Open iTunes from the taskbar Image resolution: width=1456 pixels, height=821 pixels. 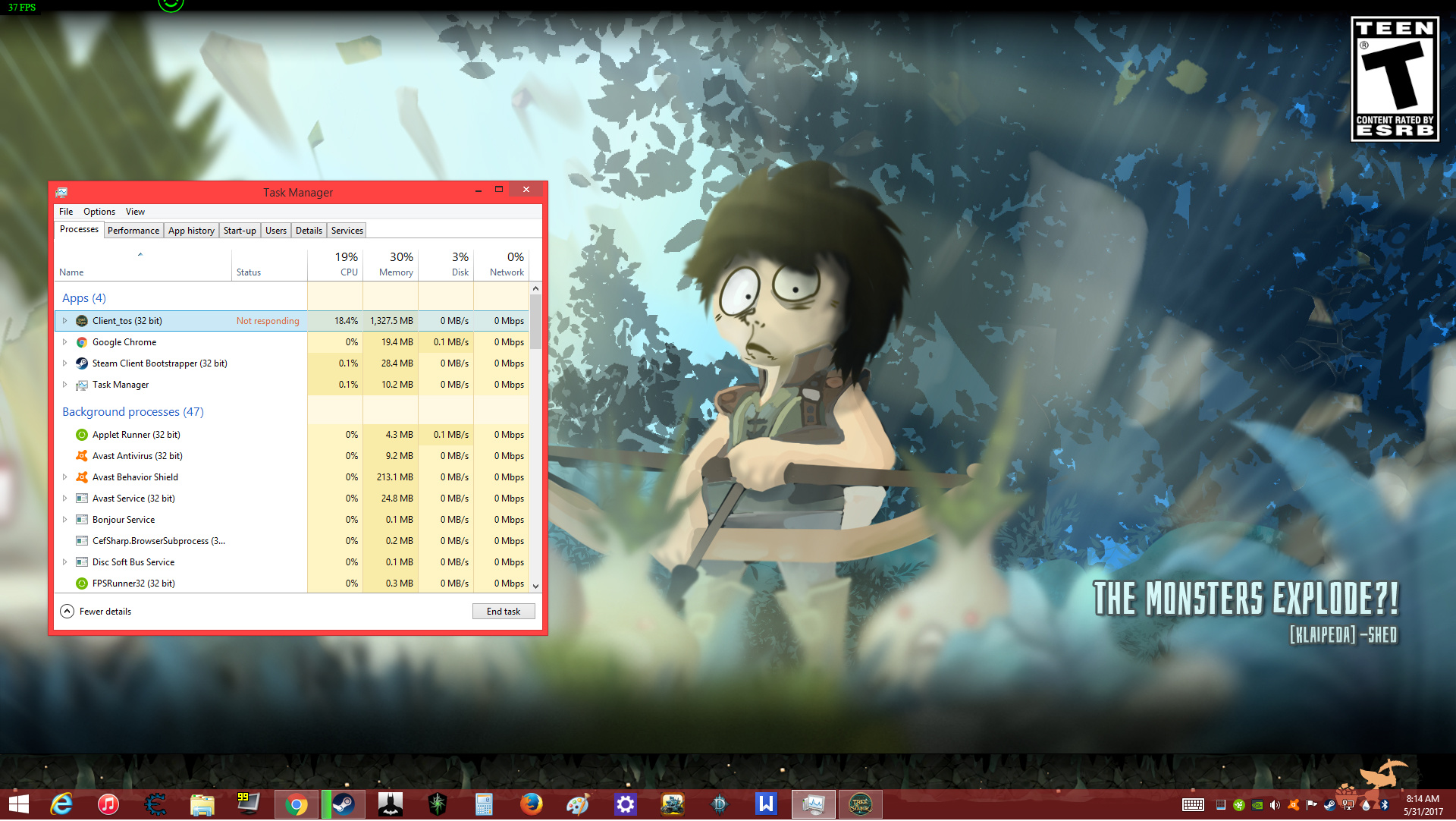108,805
